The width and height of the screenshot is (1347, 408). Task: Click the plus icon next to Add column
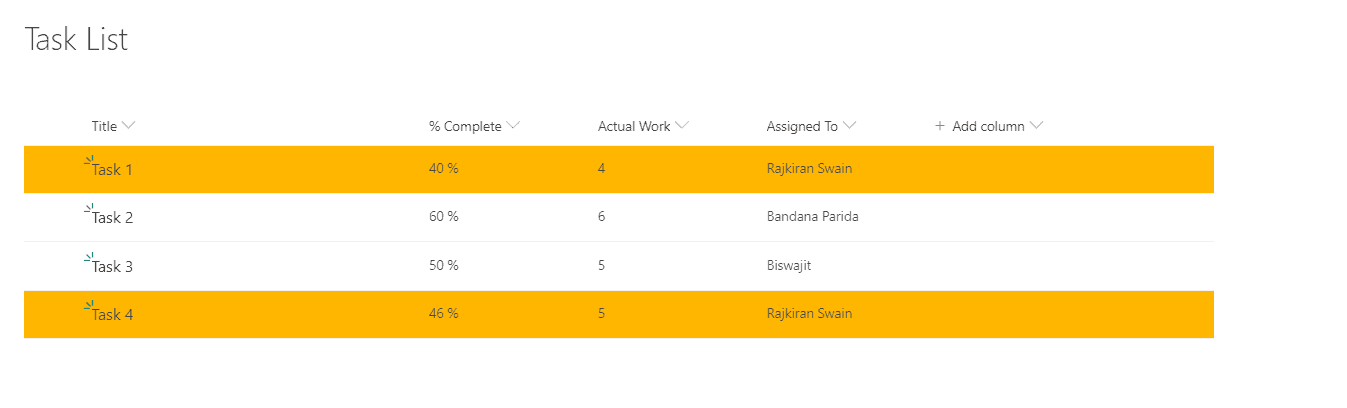[x=940, y=126]
